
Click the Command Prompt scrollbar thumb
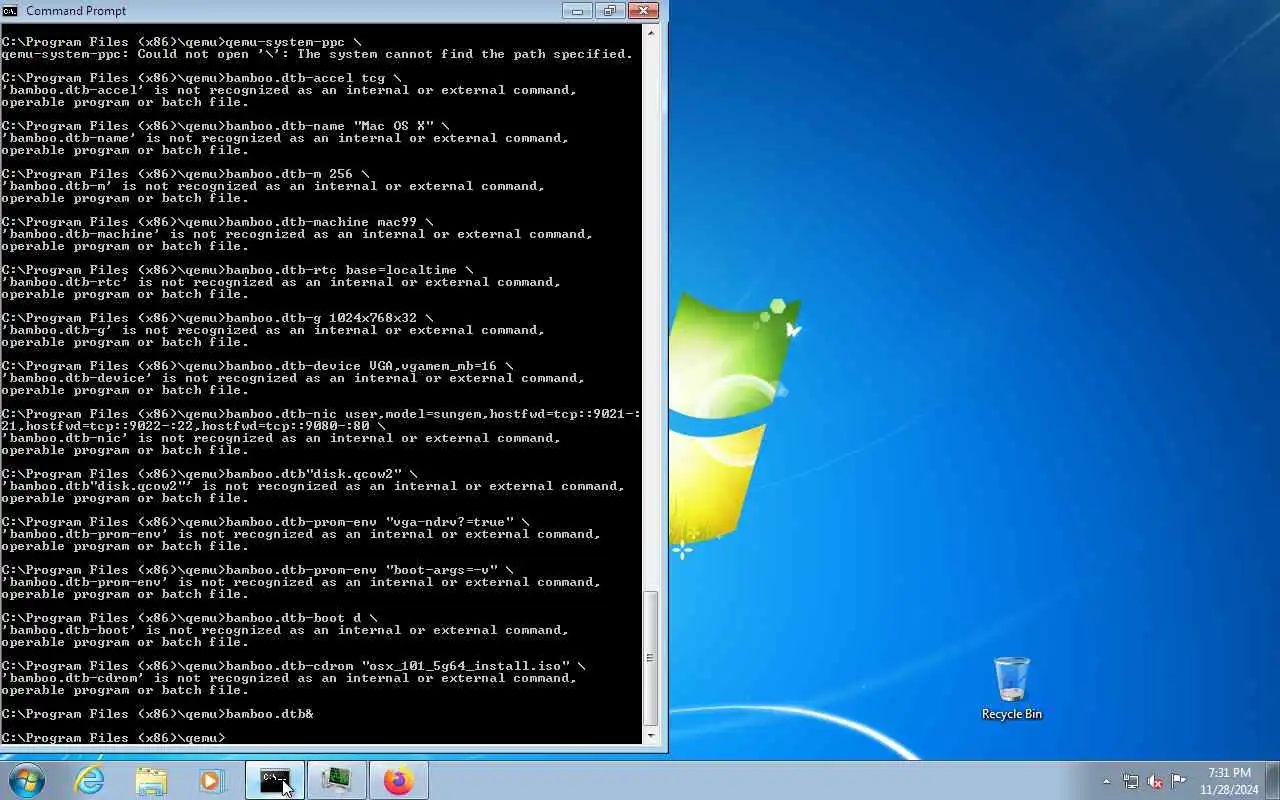[651, 657]
